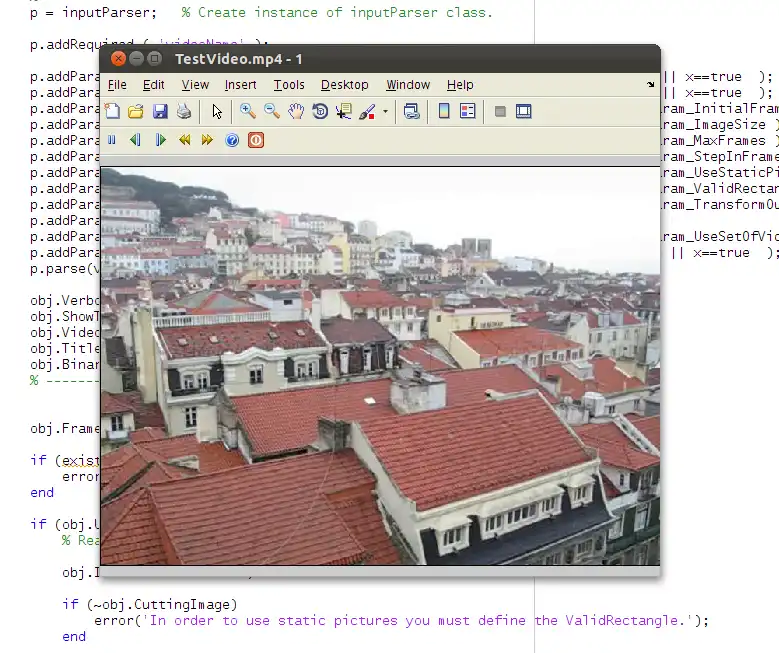The image size is (779, 653).
Task: Rewind the video quickly
Action: pyautogui.click(x=184, y=140)
